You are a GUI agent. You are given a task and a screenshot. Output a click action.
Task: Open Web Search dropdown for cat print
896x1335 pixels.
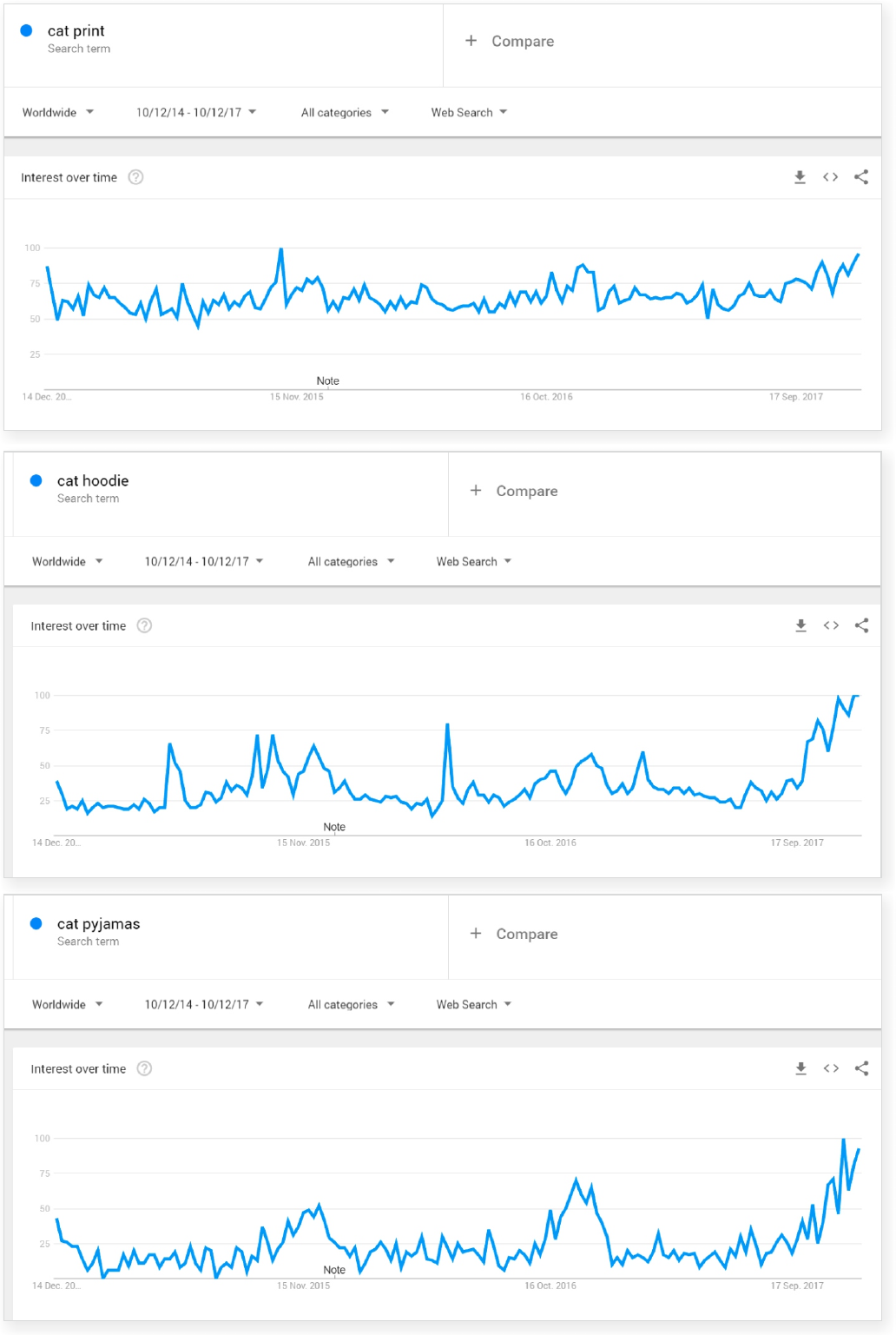tap(469, 112)
